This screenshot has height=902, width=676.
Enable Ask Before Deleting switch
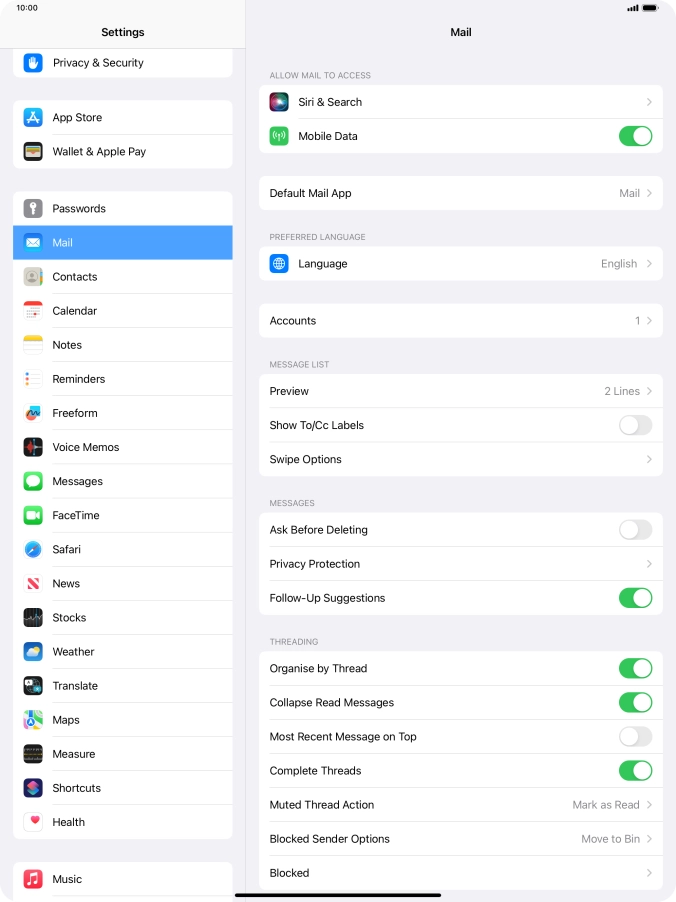pyautogui.click(x=635, y=530)
